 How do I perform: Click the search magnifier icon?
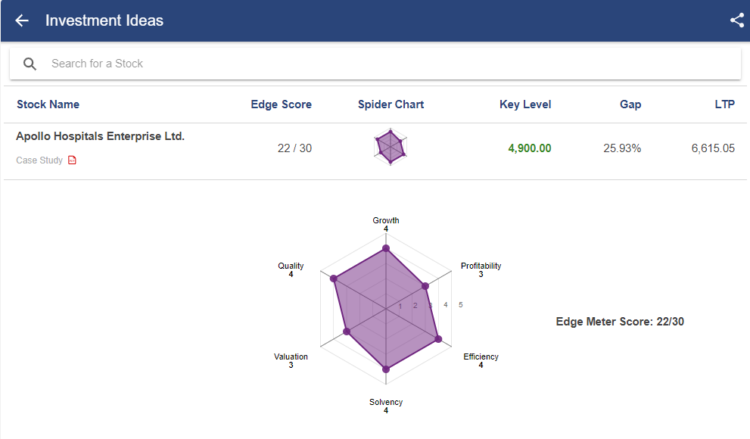click(30, 64)
